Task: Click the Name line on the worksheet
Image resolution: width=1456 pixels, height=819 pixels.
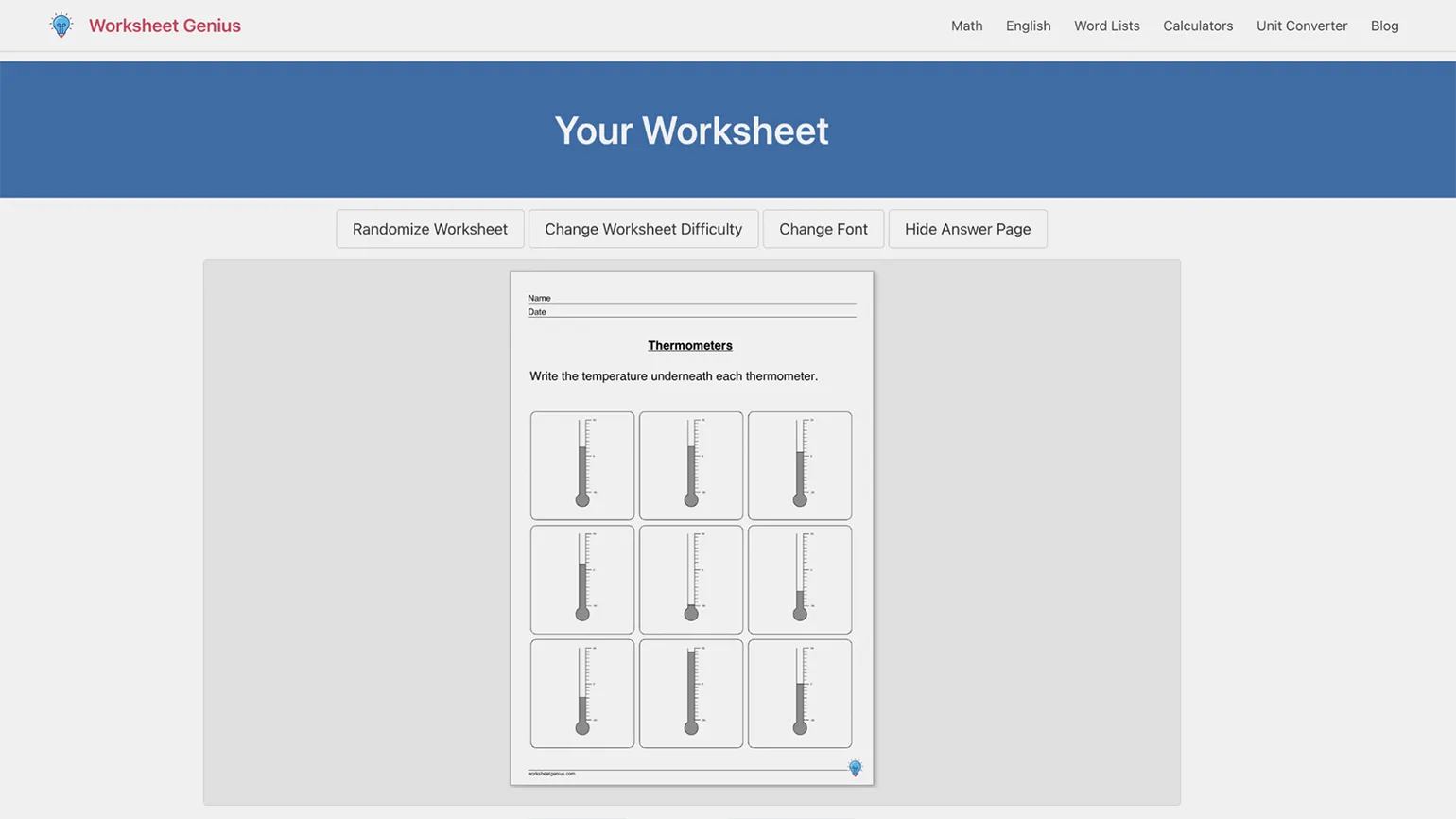Action: click(x=700, y=299)
